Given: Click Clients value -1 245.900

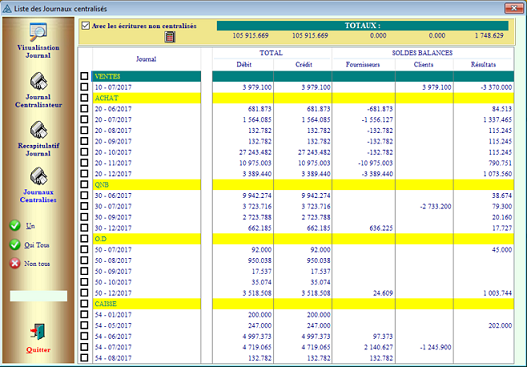Looking at the screenshot, I should pyautogui.click(x=436, y=347).
